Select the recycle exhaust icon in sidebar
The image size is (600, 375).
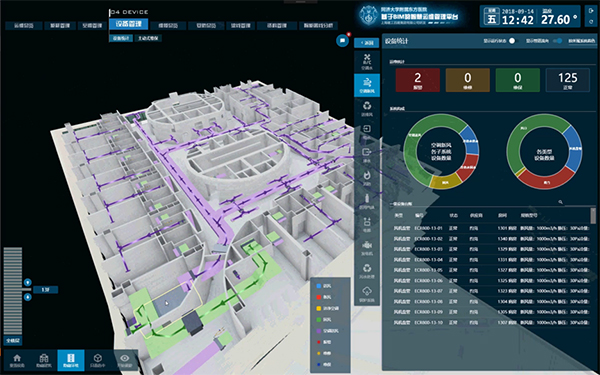pos(367,108)
